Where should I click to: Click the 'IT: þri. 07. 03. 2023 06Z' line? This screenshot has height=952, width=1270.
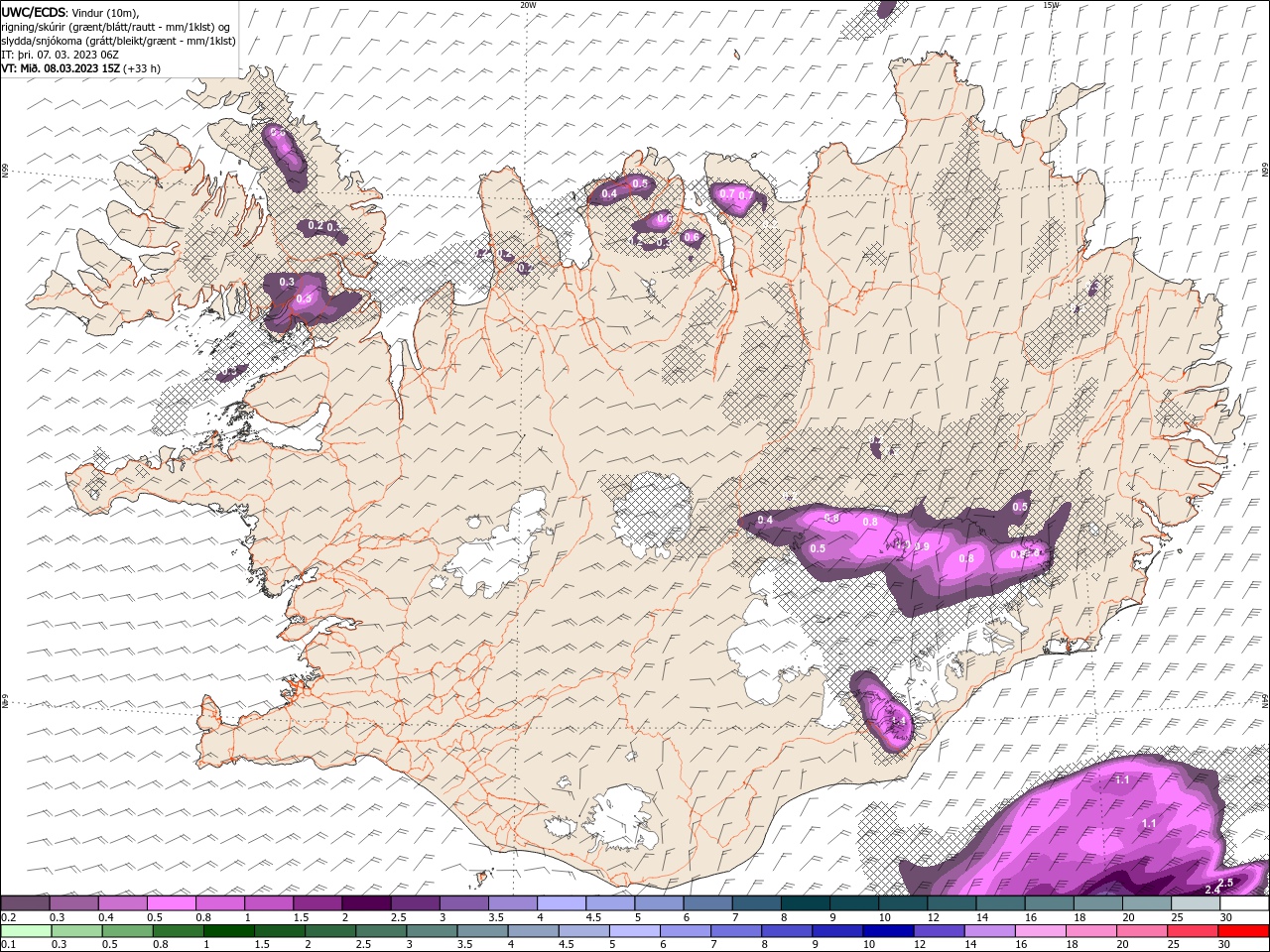click(x=61, y=55)
